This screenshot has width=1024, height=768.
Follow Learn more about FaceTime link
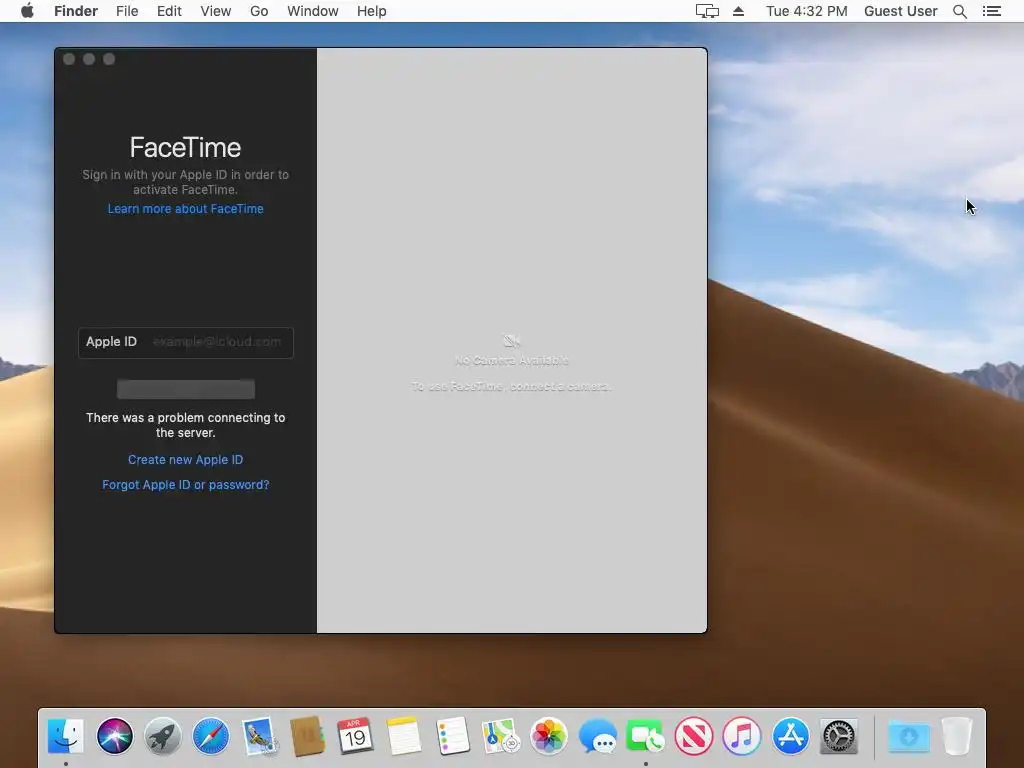tap(185, 209)
